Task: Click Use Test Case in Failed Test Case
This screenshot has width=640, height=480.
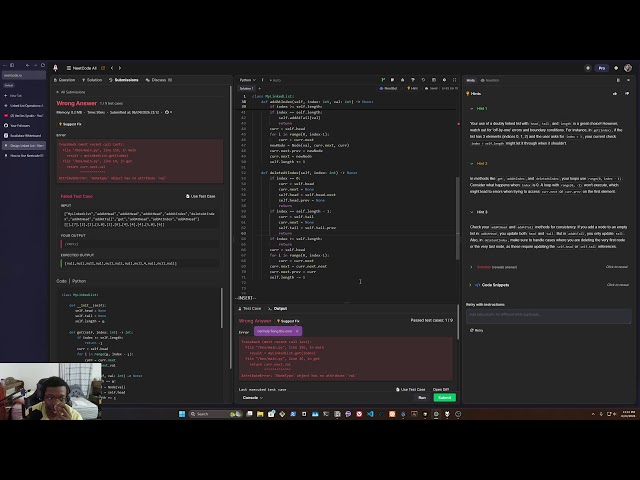Action: click(x=200, y=196)
